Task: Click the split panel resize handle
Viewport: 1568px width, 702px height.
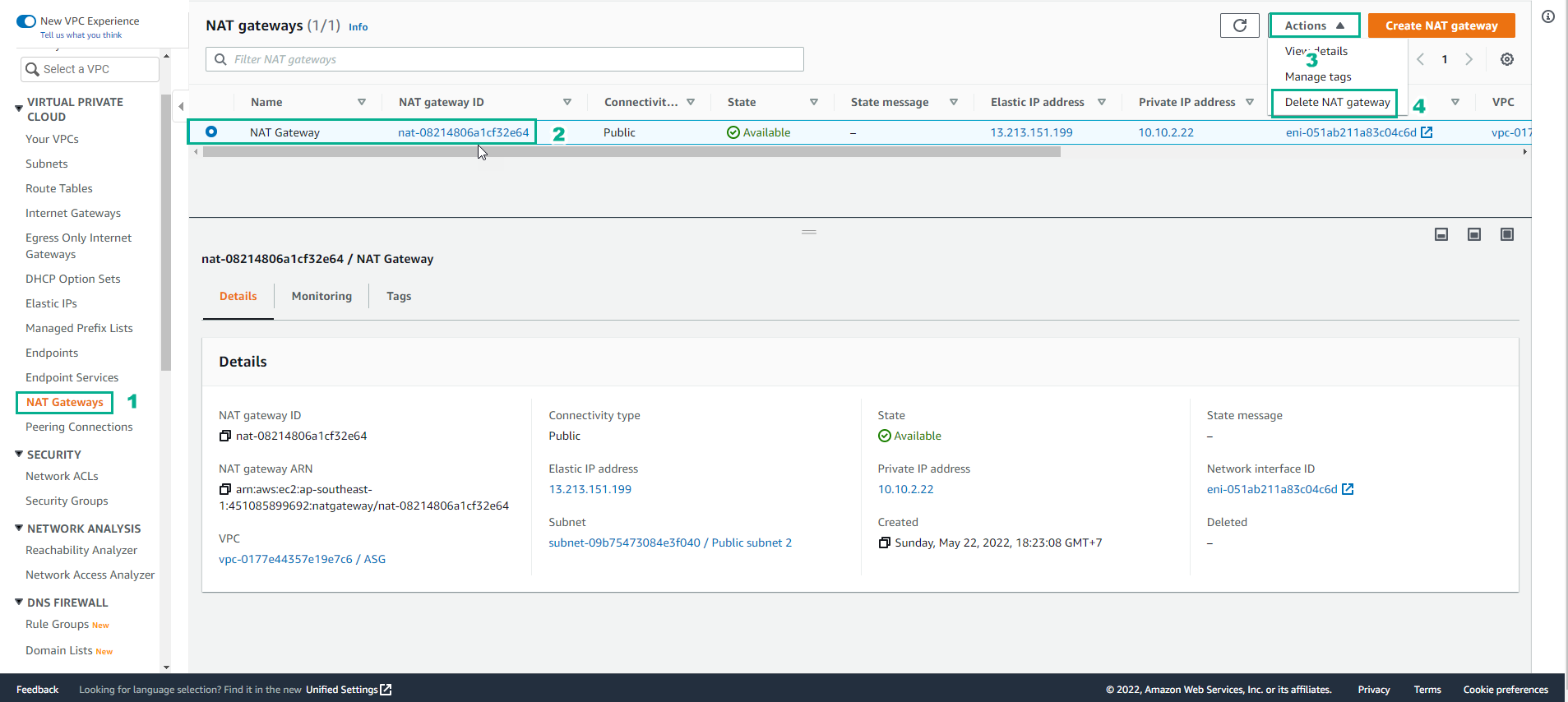Action: coord(809,232)
